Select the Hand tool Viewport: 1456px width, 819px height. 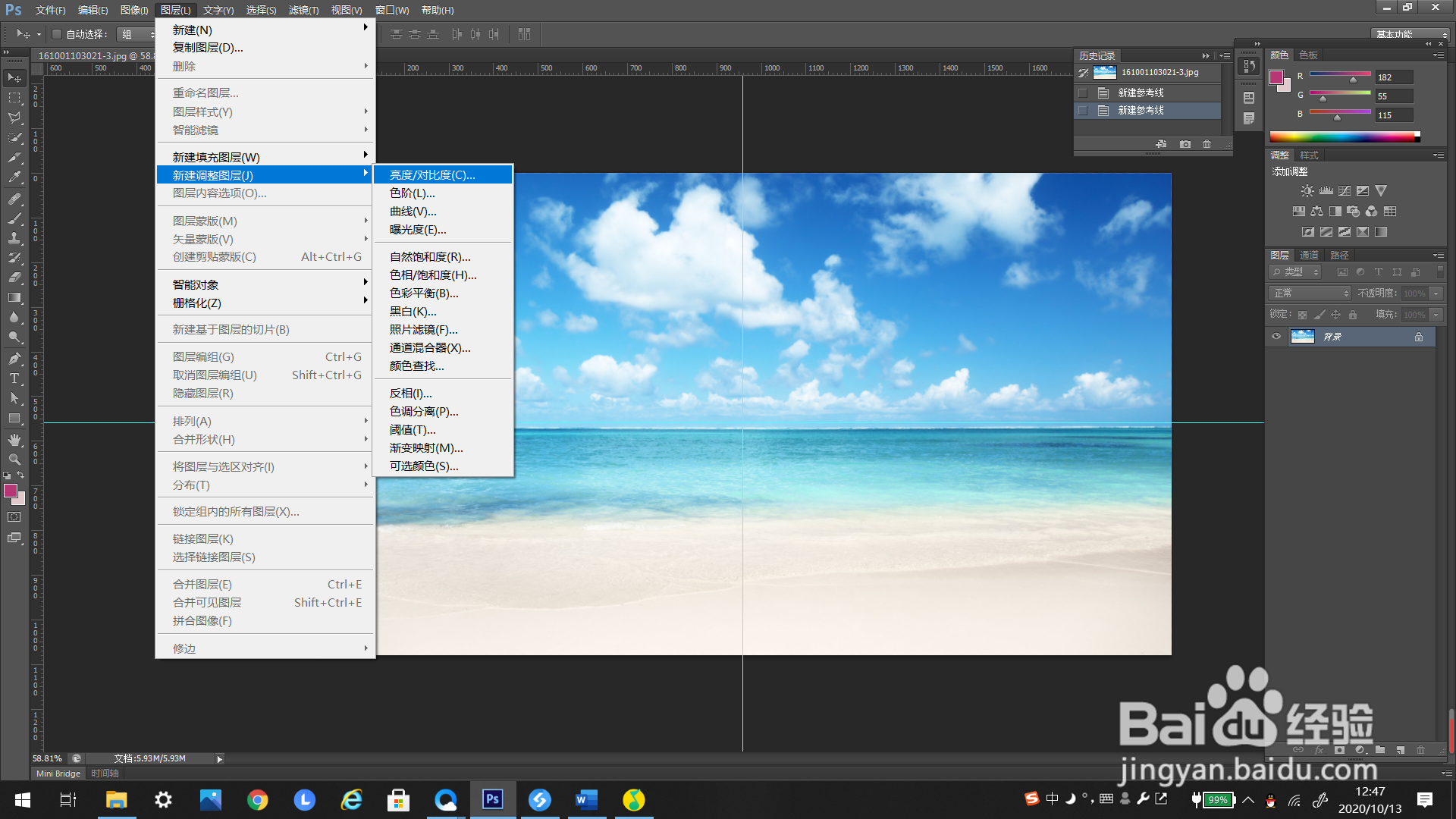click(x=14, y=440)
